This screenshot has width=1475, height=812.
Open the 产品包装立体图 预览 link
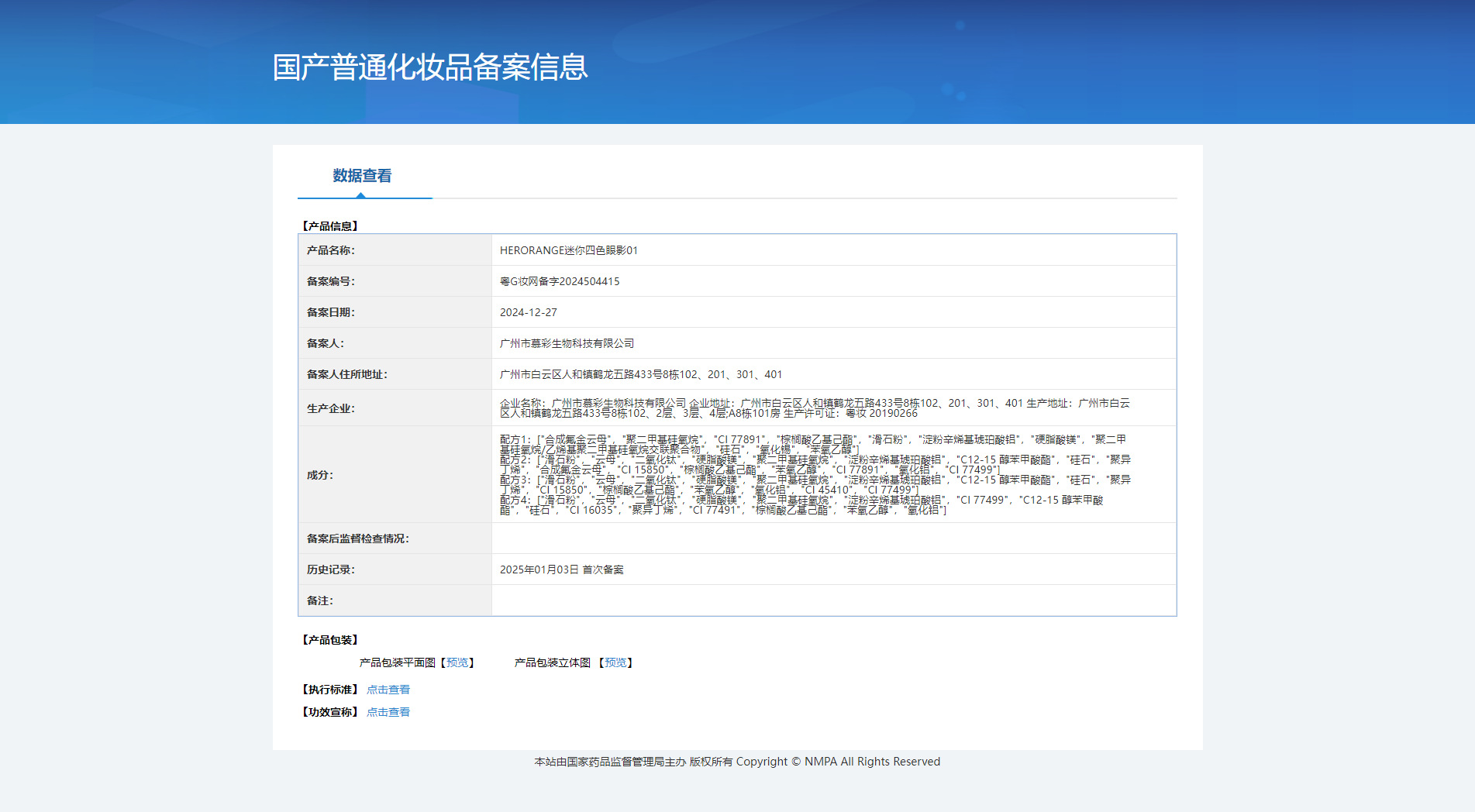pos(615,662)
